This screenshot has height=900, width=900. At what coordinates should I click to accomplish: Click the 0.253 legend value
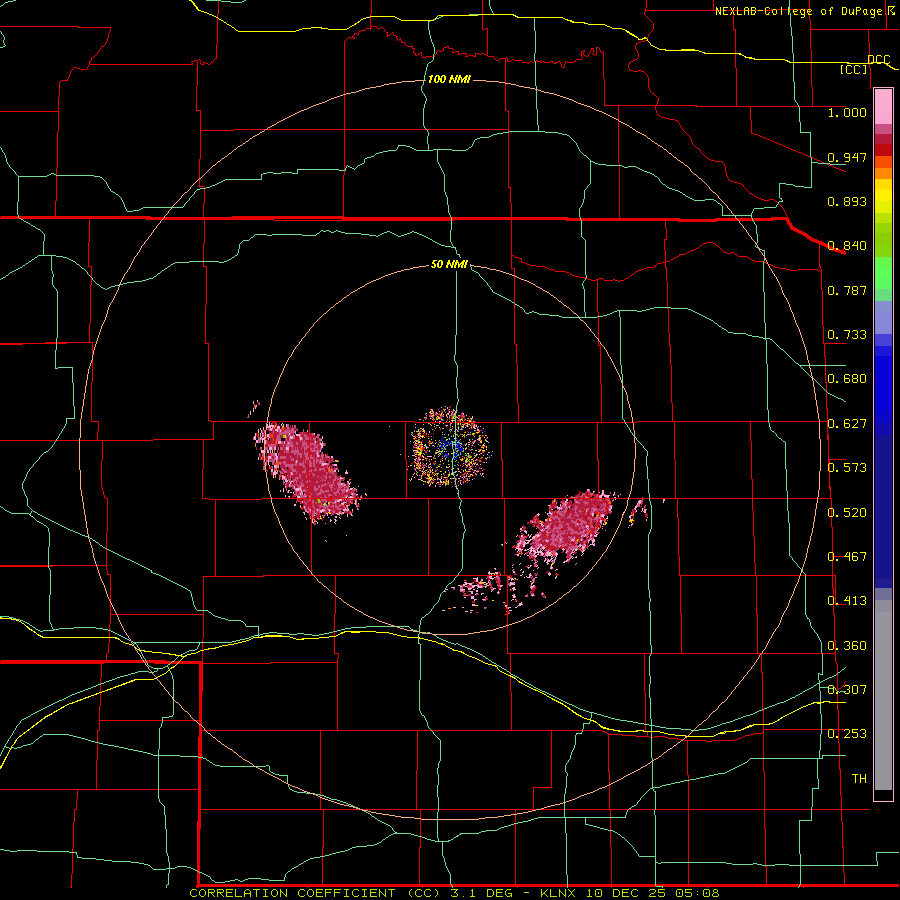pyautogui.click(x=847, y=734)
